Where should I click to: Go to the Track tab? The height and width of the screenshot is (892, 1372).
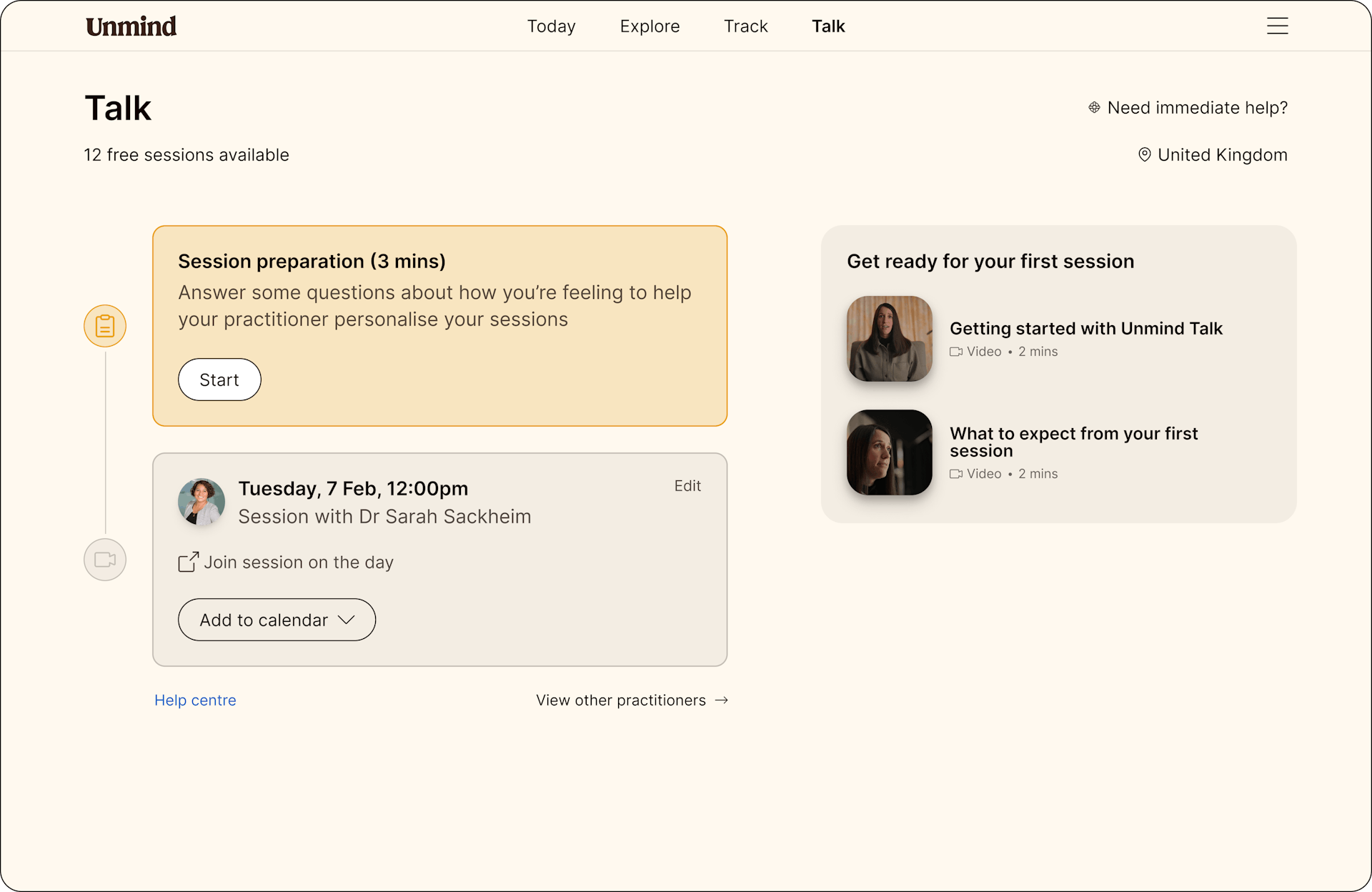pos(745,26)
